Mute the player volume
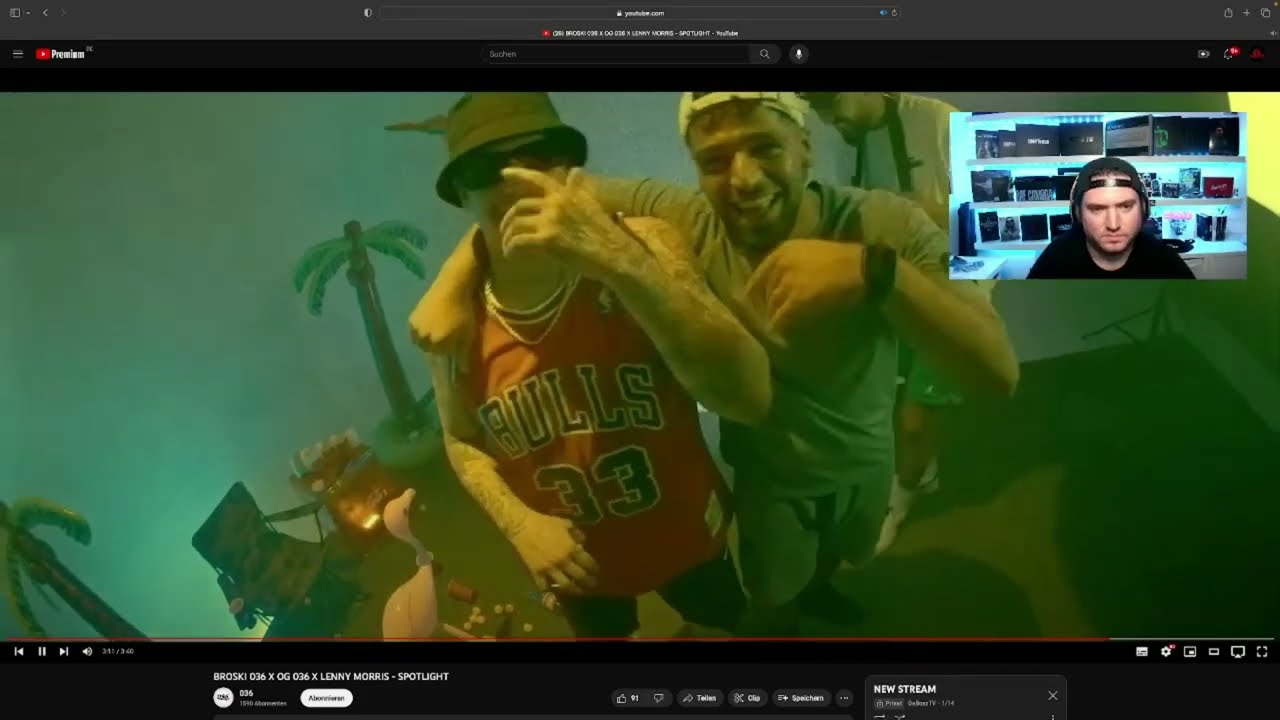Viewport: 1280px width, 720px height. [x=87, y=651]
